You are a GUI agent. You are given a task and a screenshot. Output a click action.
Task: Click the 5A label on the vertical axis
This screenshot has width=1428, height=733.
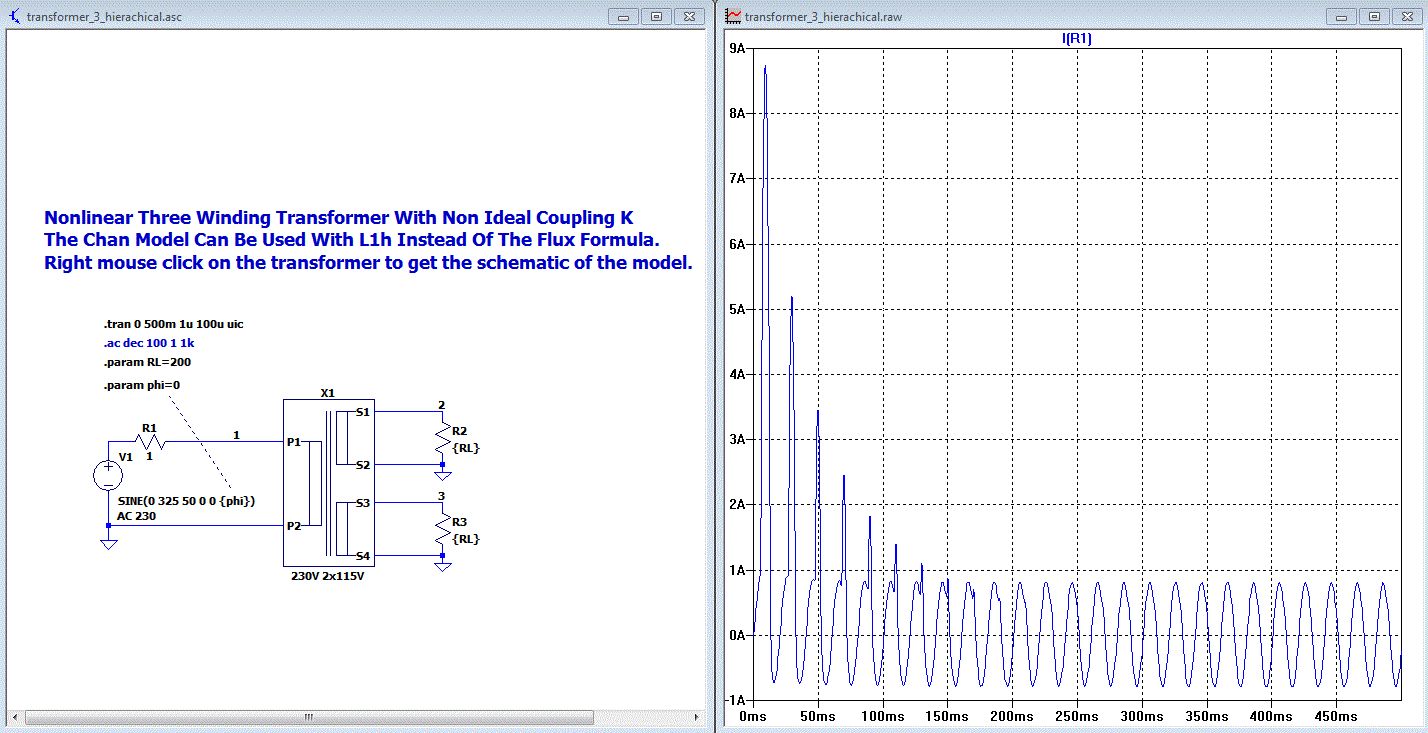(x=736, y=309)
